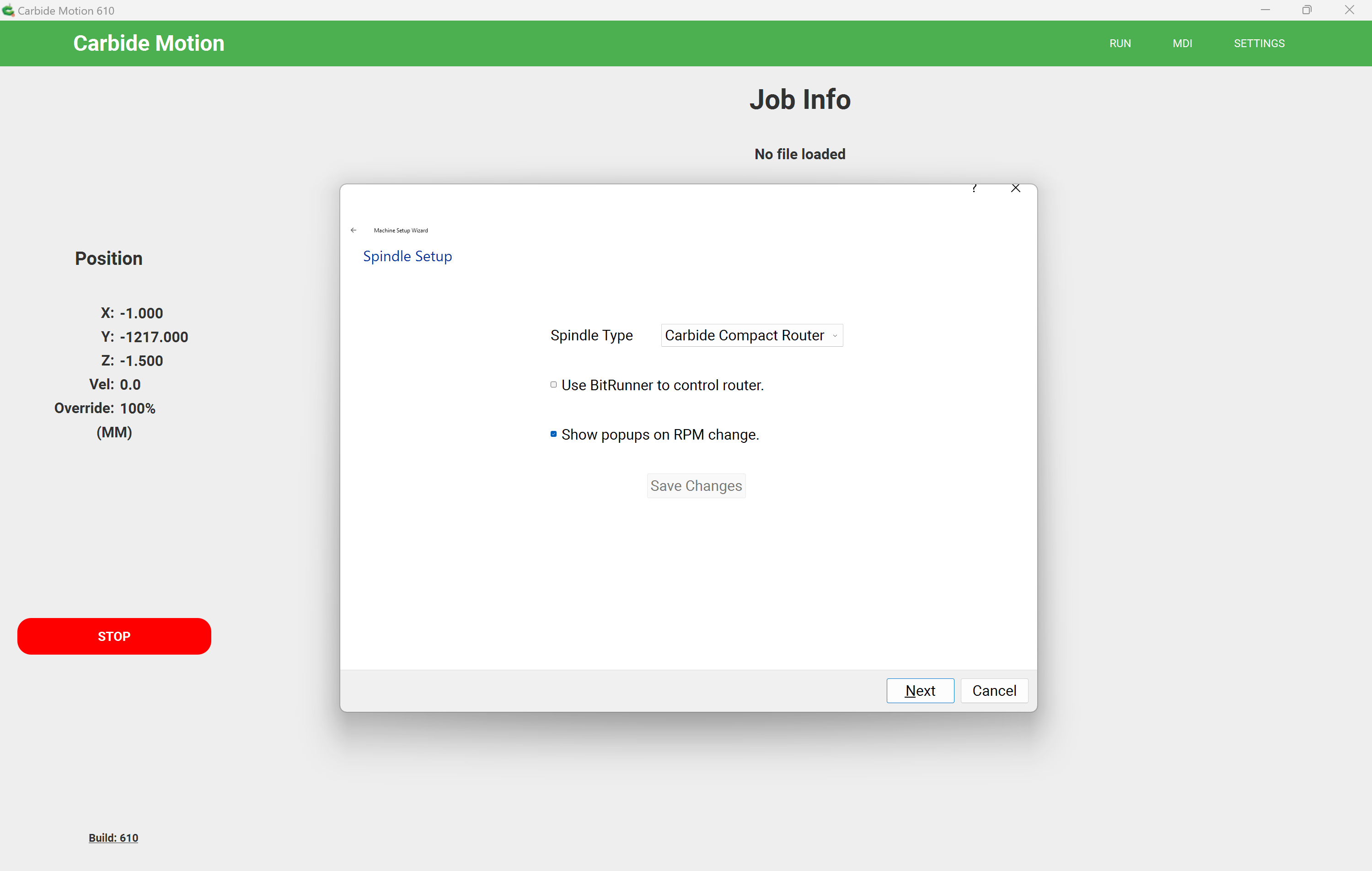Minimize the Carbide Motion window

pyautogui.click(x=1265, y=10)
